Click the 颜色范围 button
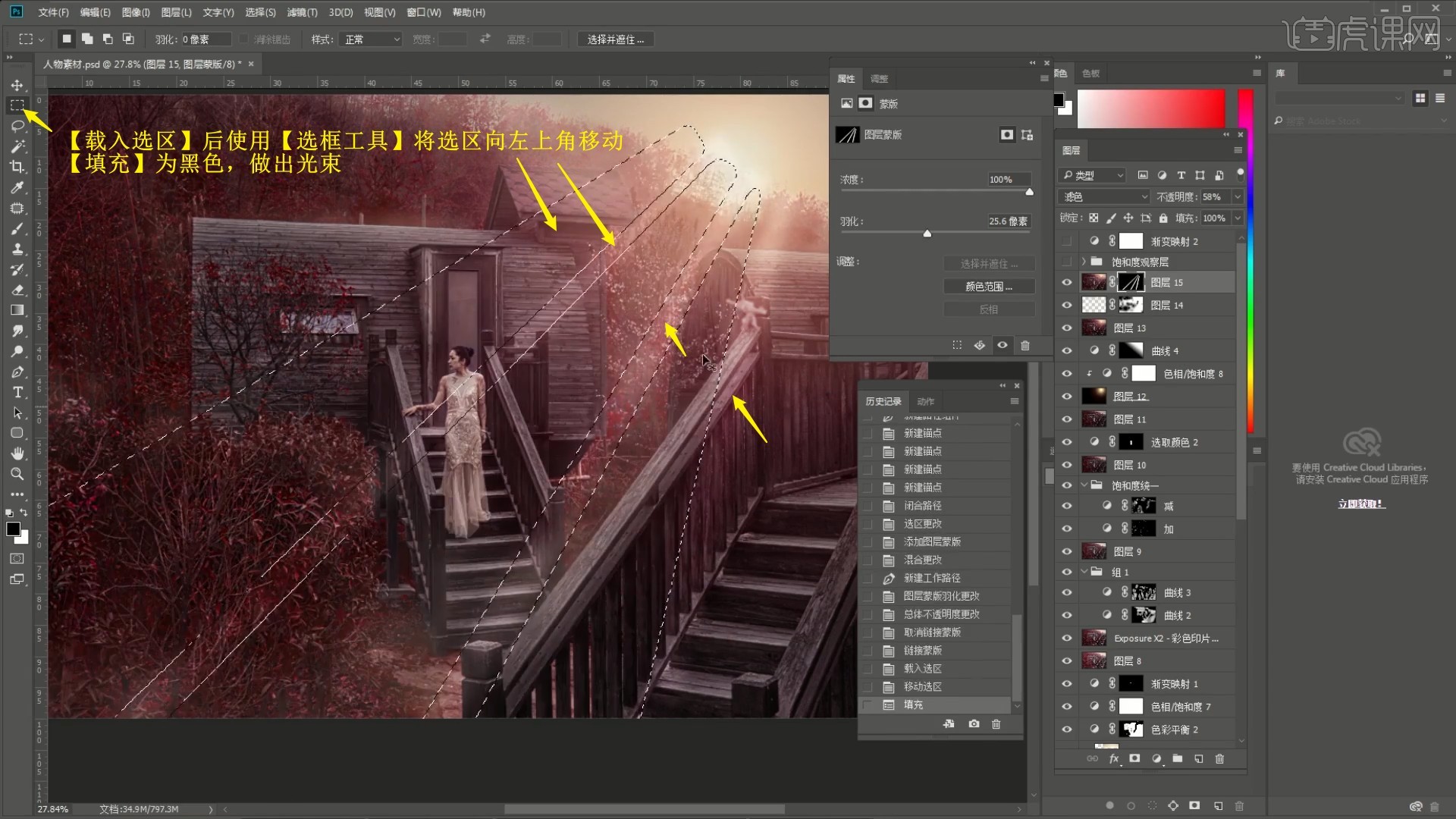Screen dimensions: 1456x819 pyautogui.click(x=988, y=287)
